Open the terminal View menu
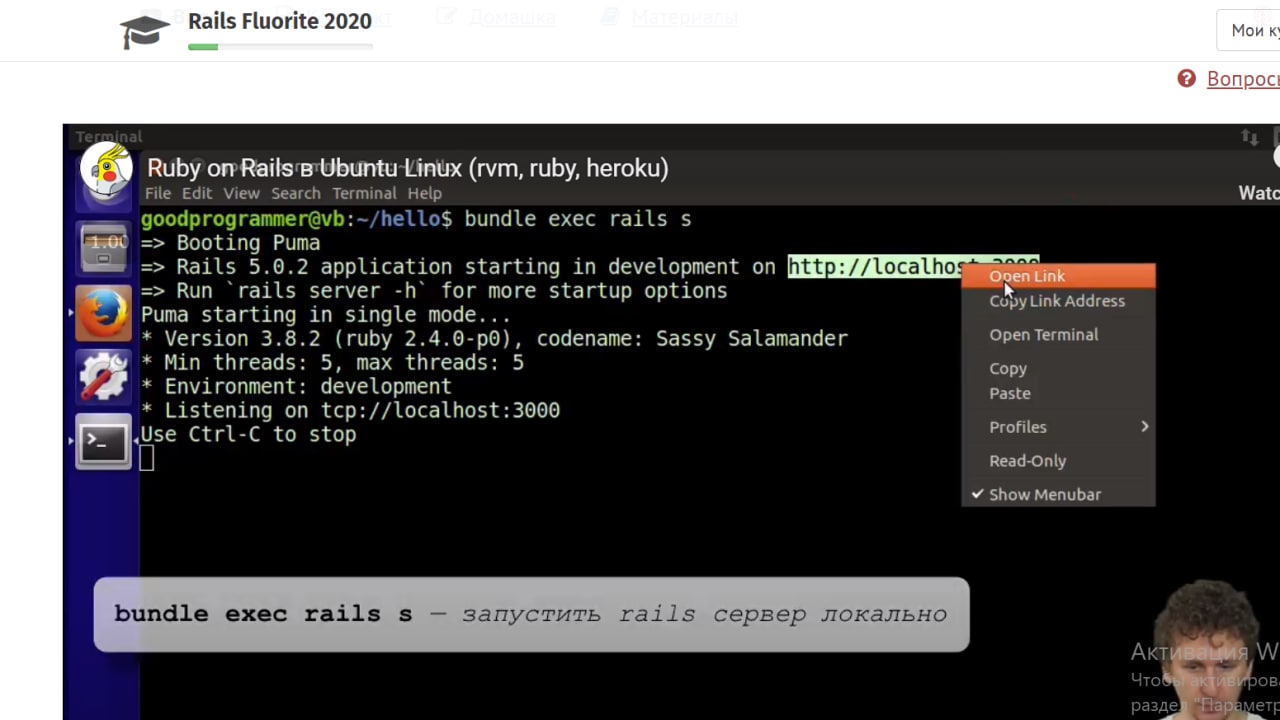 (241, 193)
